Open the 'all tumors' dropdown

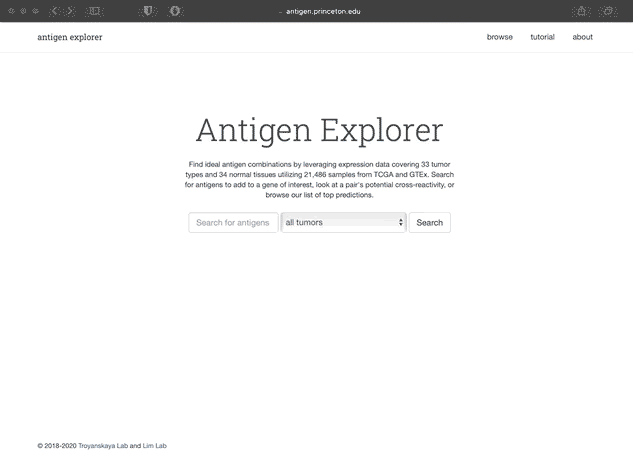click(343, 223)
